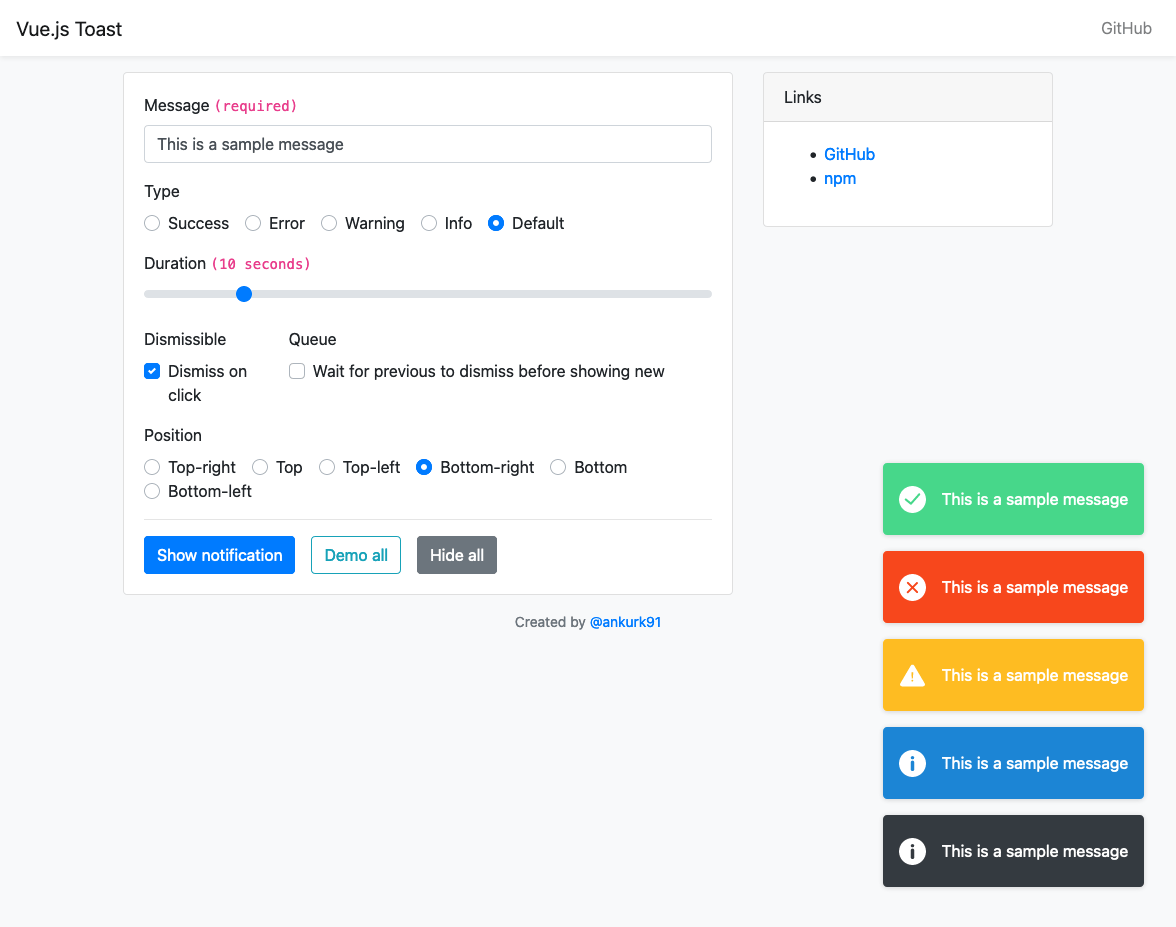The height and width of the screenshot is (927, 1176).
Task: Click the info icon on the blue toast
Action: coord(912,763)
